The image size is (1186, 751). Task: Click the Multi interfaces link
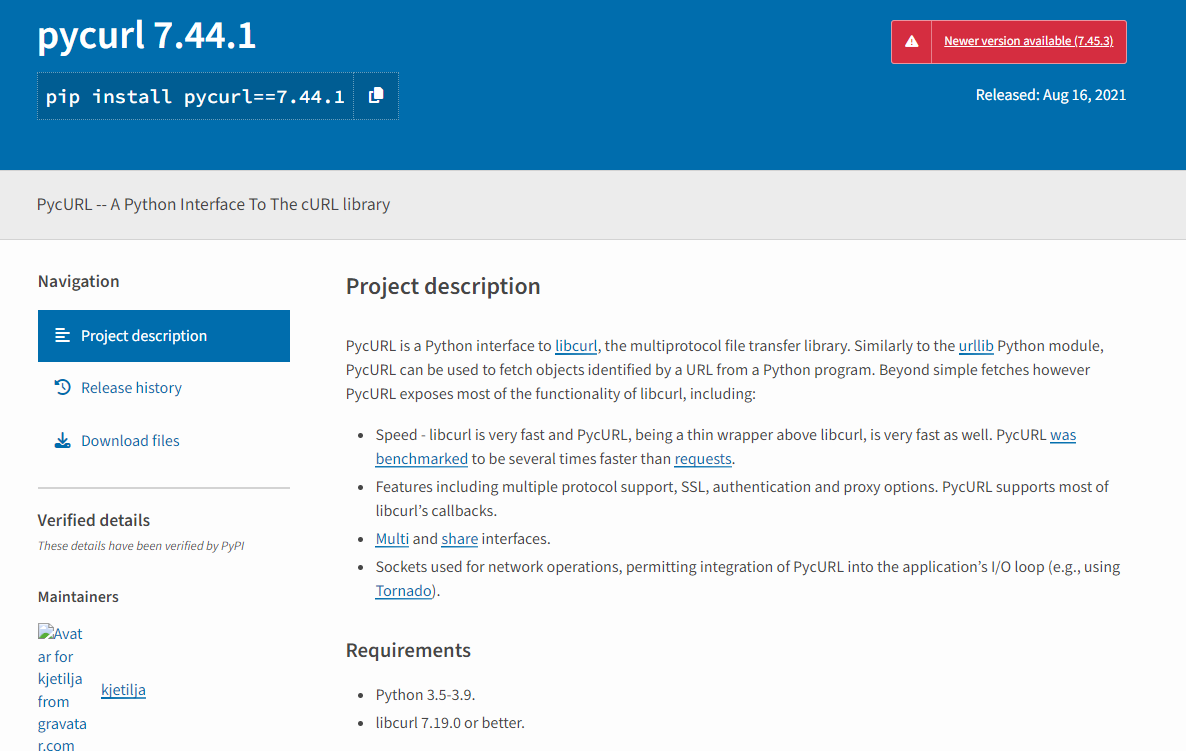(x=392, y=538)
